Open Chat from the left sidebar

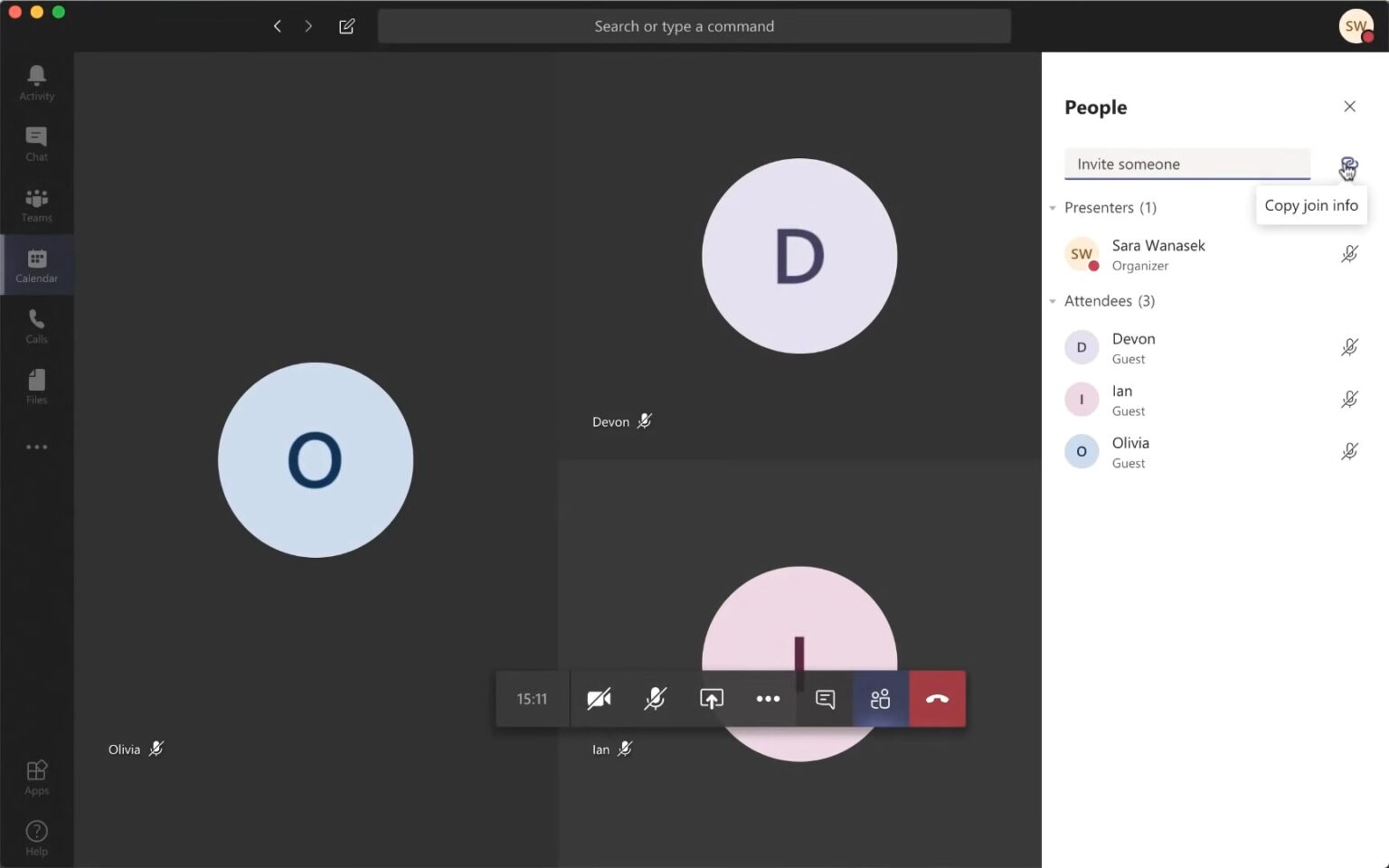click(36, 143)
